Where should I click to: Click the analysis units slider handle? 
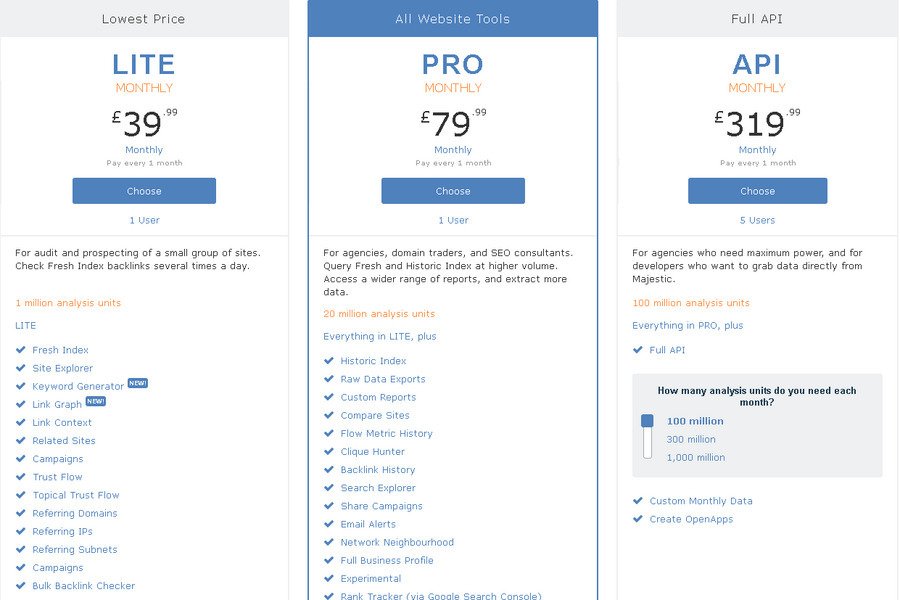(x=647, y=421)
